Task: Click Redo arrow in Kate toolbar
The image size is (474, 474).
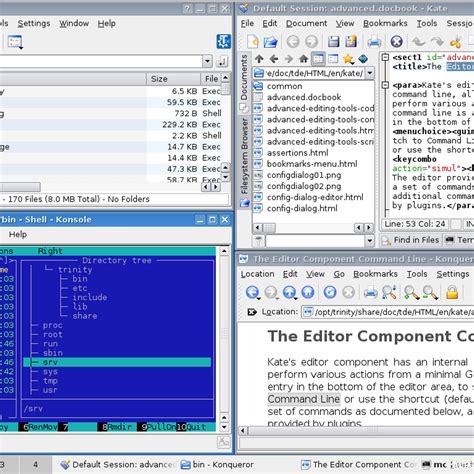Action: [x=437, y=42]
